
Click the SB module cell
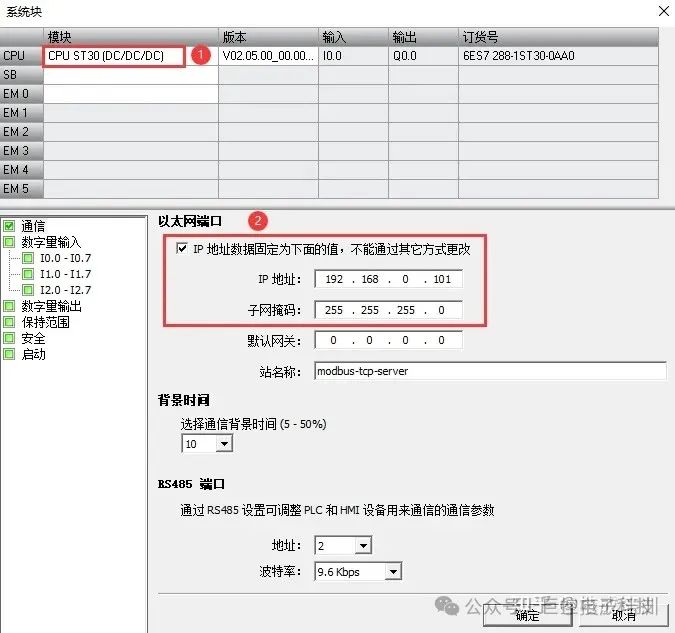[131, 75]
